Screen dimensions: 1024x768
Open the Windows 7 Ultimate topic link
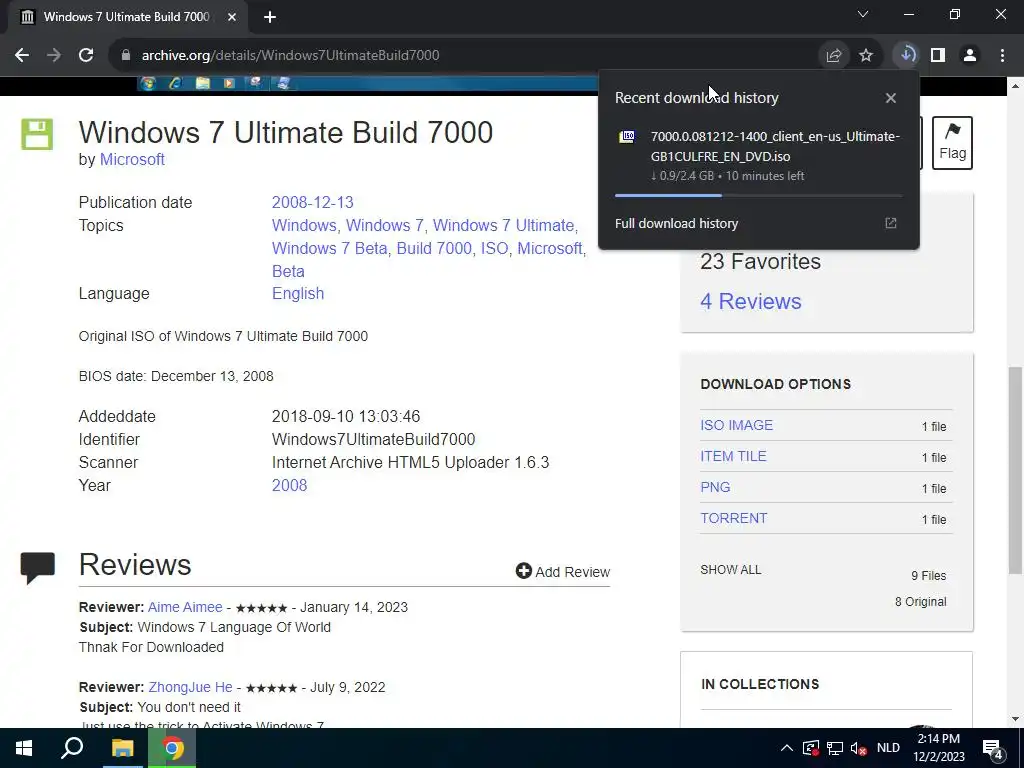pos(504,225)
